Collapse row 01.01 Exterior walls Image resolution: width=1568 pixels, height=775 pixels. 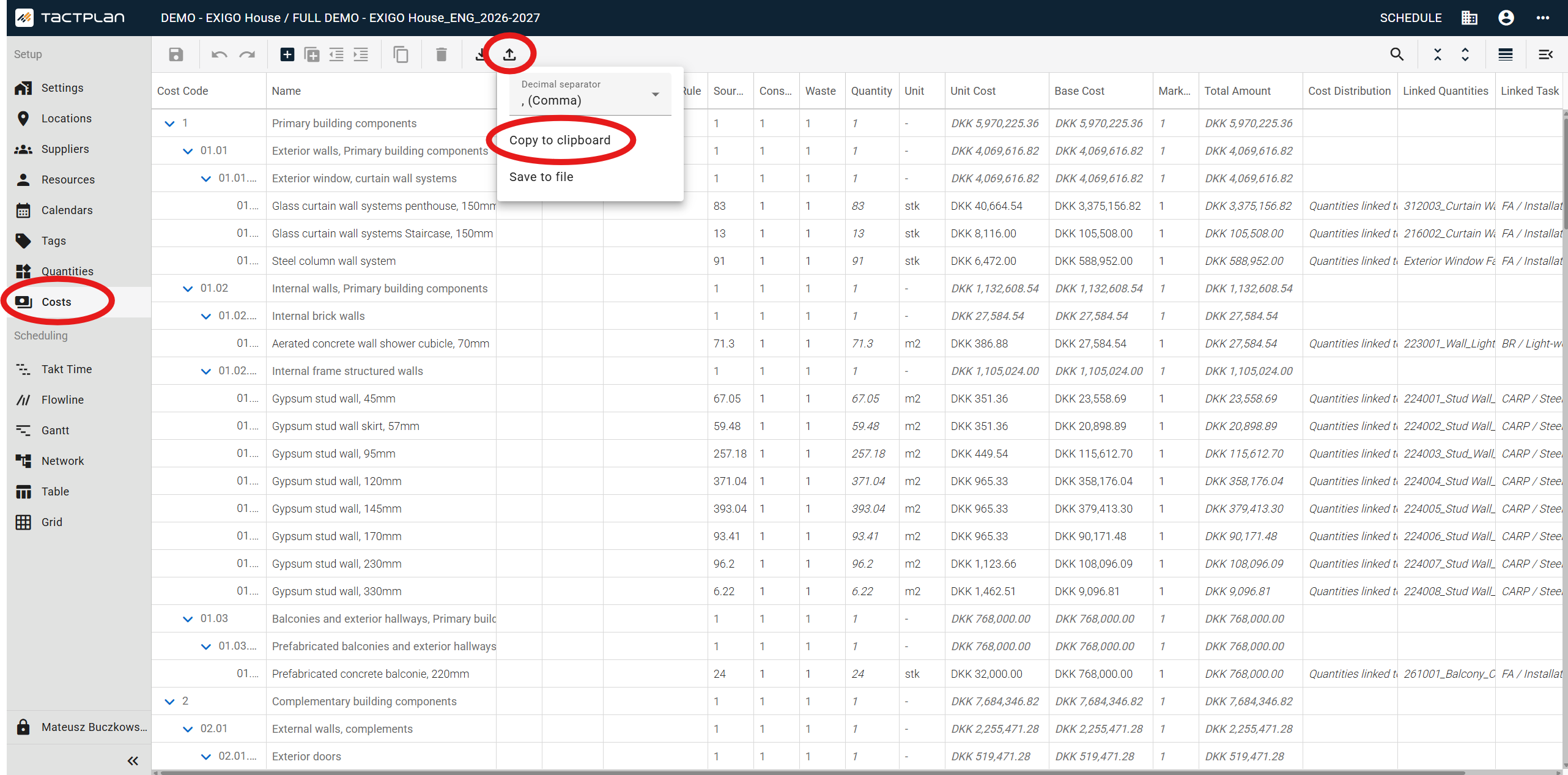pyautogui.click(x=188, y=151)
